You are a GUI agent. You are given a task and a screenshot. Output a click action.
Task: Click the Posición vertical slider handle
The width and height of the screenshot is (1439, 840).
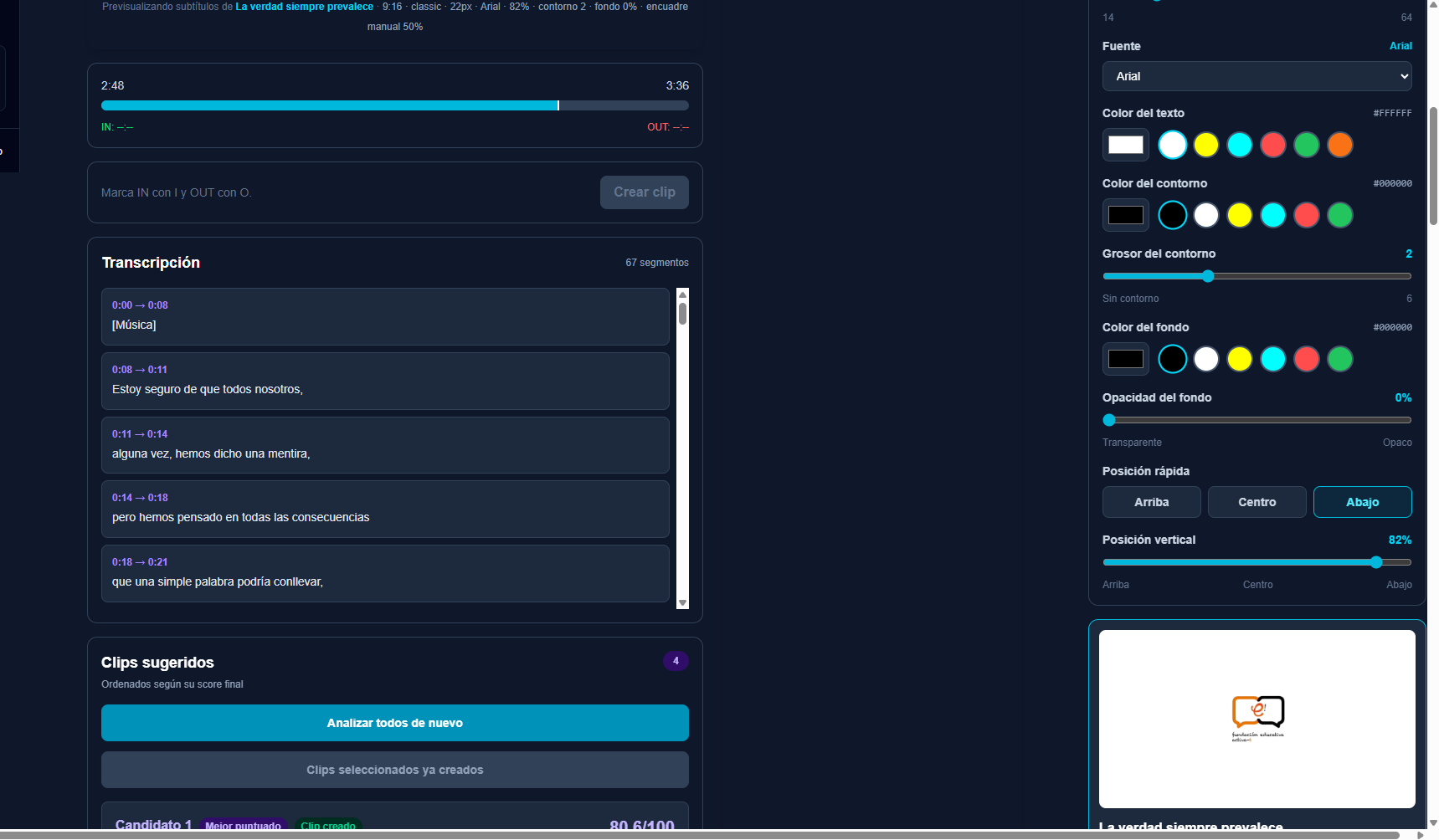click(1376, 562)
